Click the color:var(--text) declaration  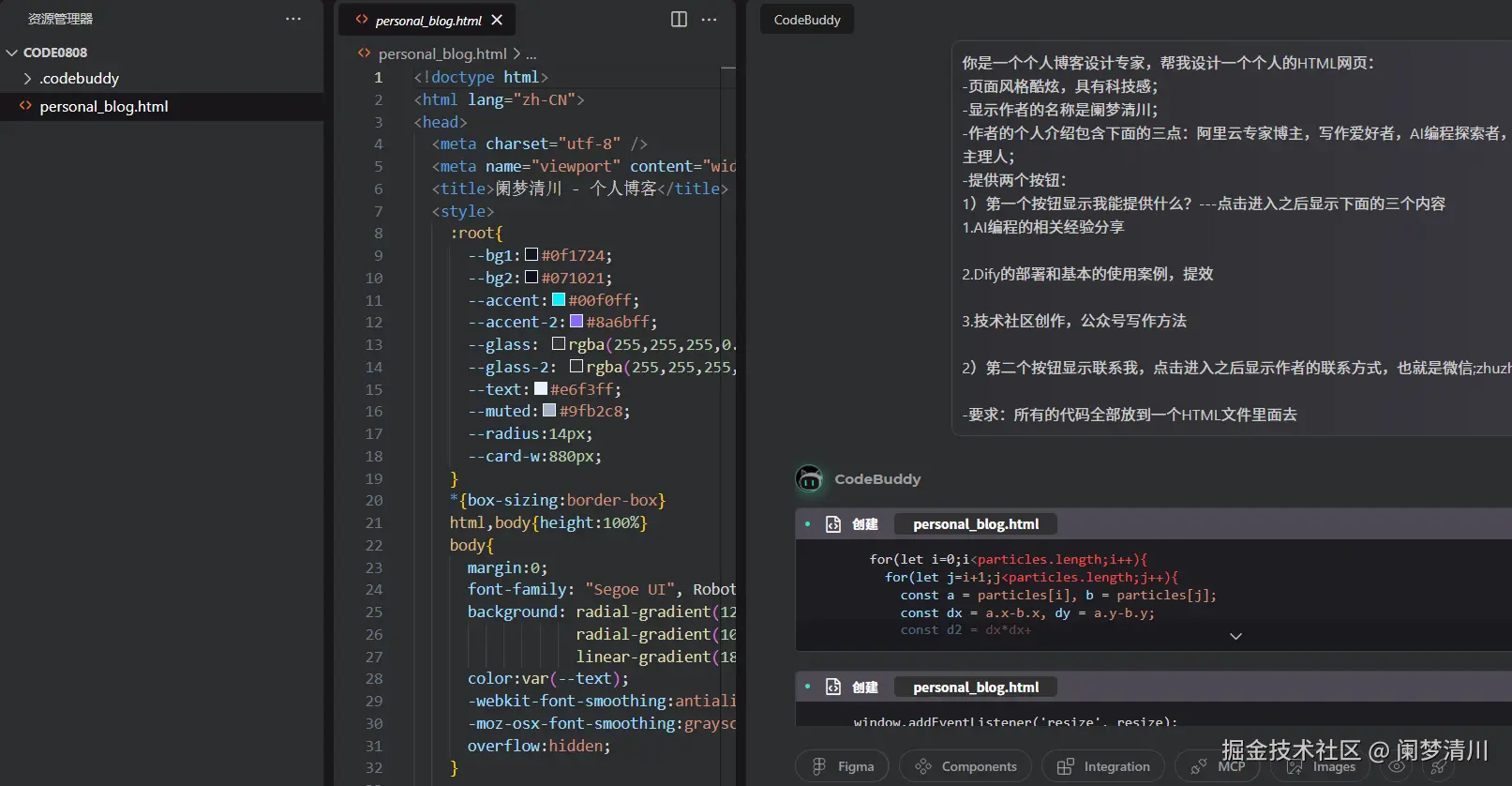point(548,679)
